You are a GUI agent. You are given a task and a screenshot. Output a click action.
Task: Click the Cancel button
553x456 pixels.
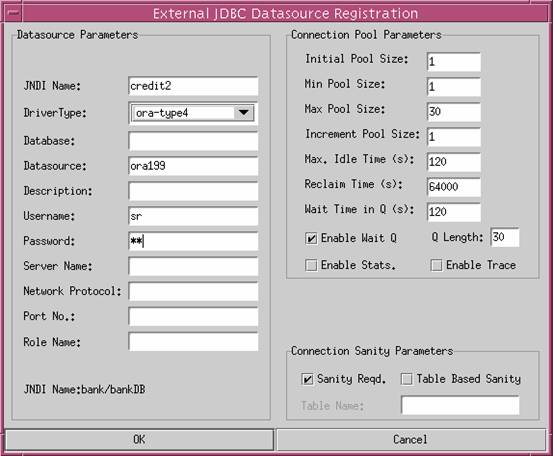click(411, 439)
